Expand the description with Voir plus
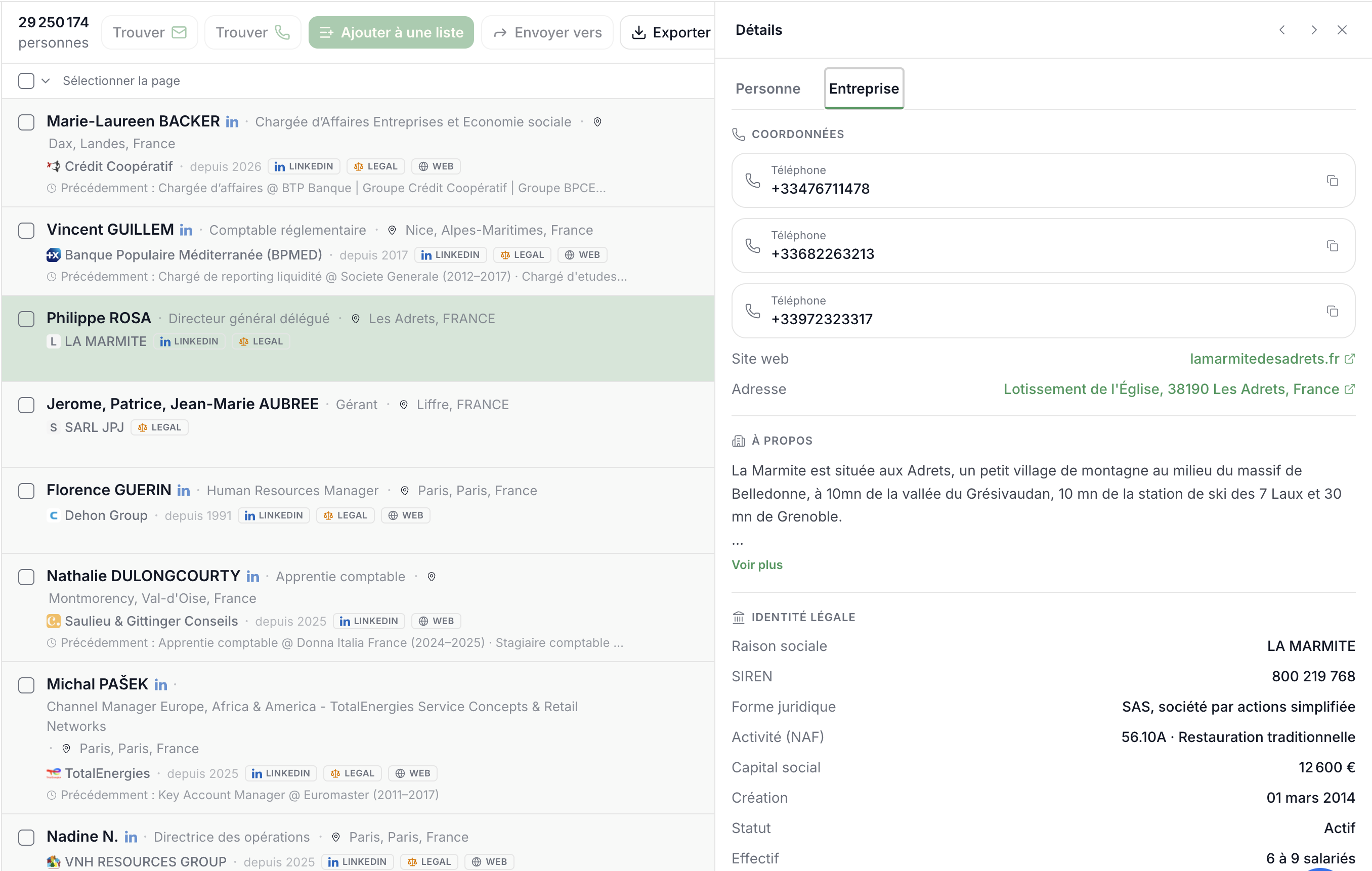This screenshot has height=871, width=1372. click(x=757, y=564)
